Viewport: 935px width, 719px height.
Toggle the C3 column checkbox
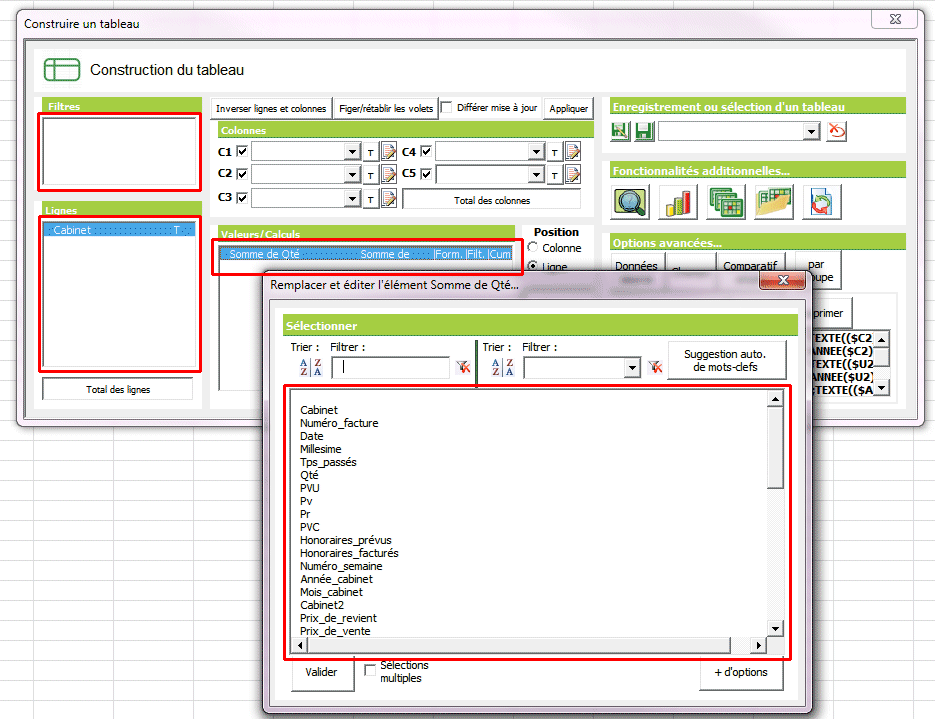pos(242,197)
